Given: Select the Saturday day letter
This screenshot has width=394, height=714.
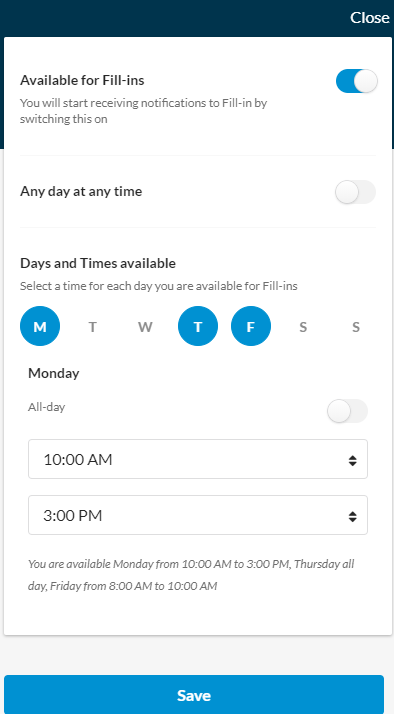Looking at the screenshot, I should (x=303, y=327).
